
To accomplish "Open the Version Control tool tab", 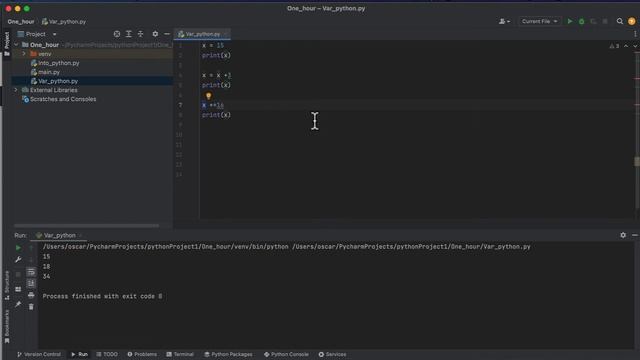I will [x=39, y=354].
